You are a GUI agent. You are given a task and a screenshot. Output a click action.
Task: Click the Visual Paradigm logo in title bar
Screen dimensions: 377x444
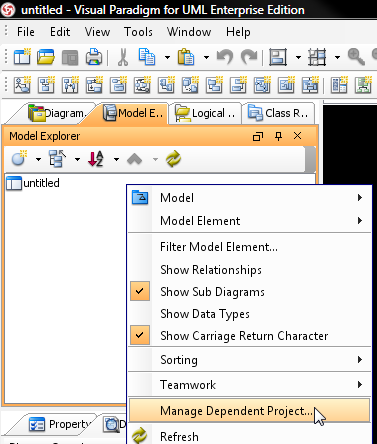8,10
